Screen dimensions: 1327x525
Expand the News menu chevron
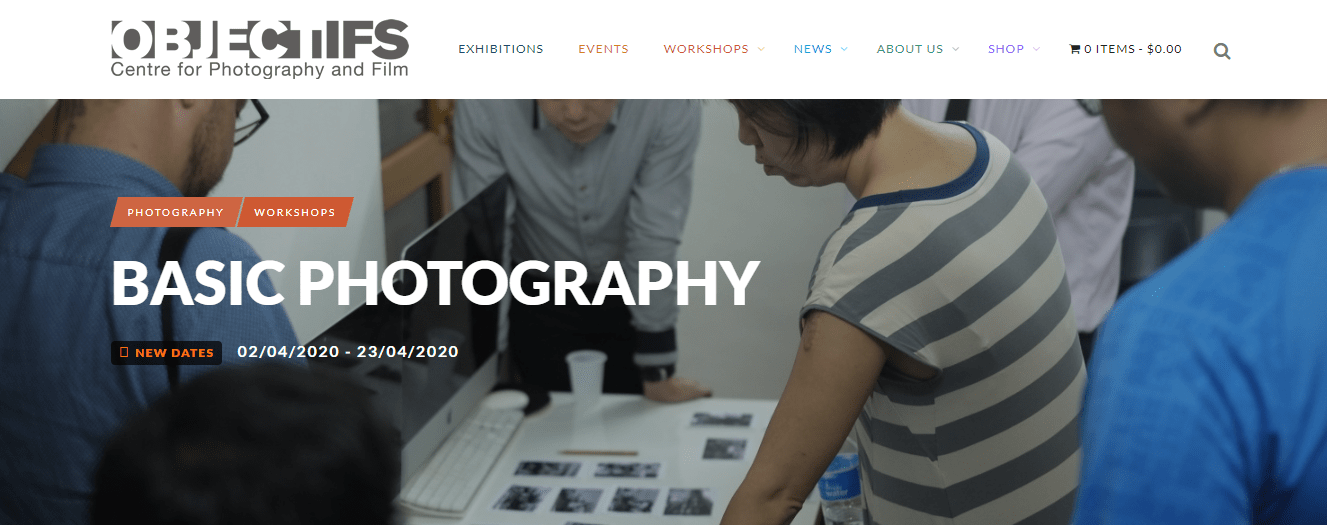(x=844, y=49)
